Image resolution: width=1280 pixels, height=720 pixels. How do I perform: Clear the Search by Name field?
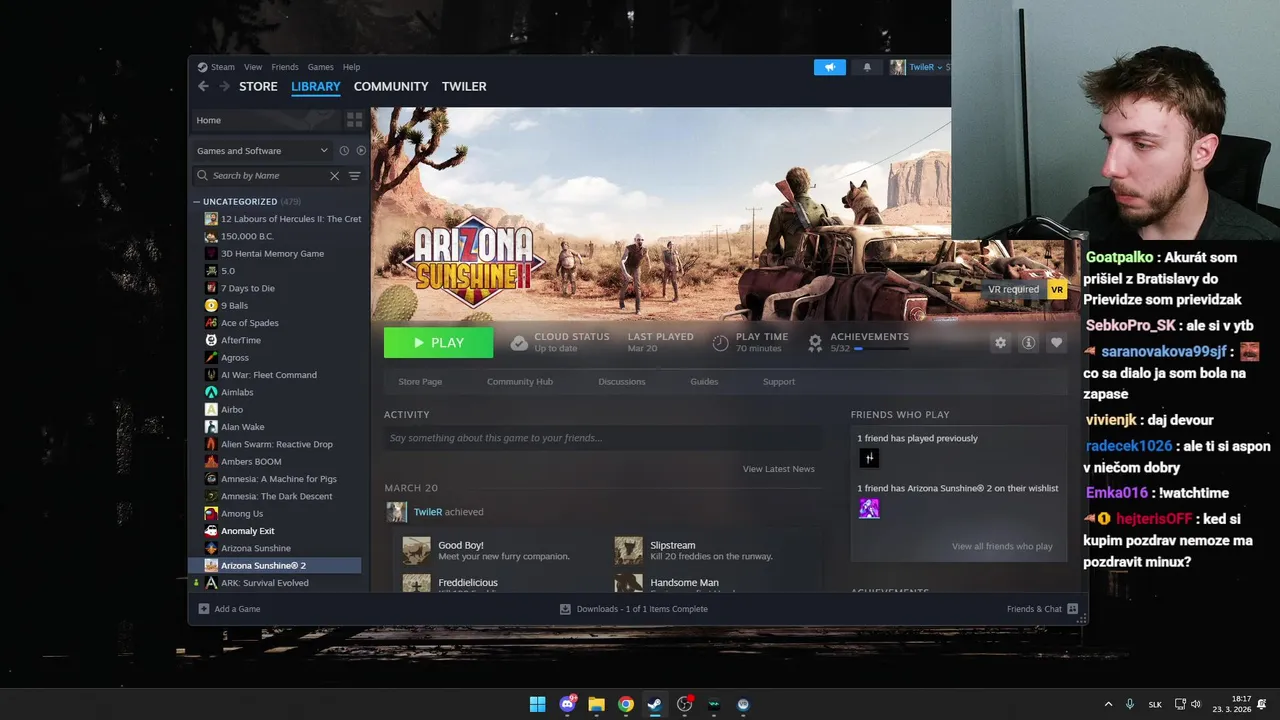click(334, 176)
